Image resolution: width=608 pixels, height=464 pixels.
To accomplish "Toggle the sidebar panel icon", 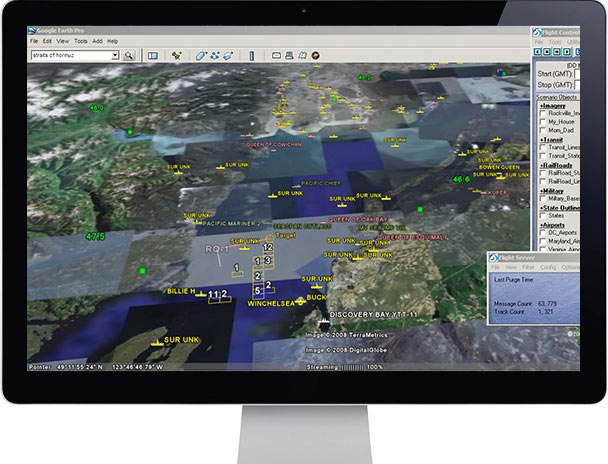I will (153, 56).
